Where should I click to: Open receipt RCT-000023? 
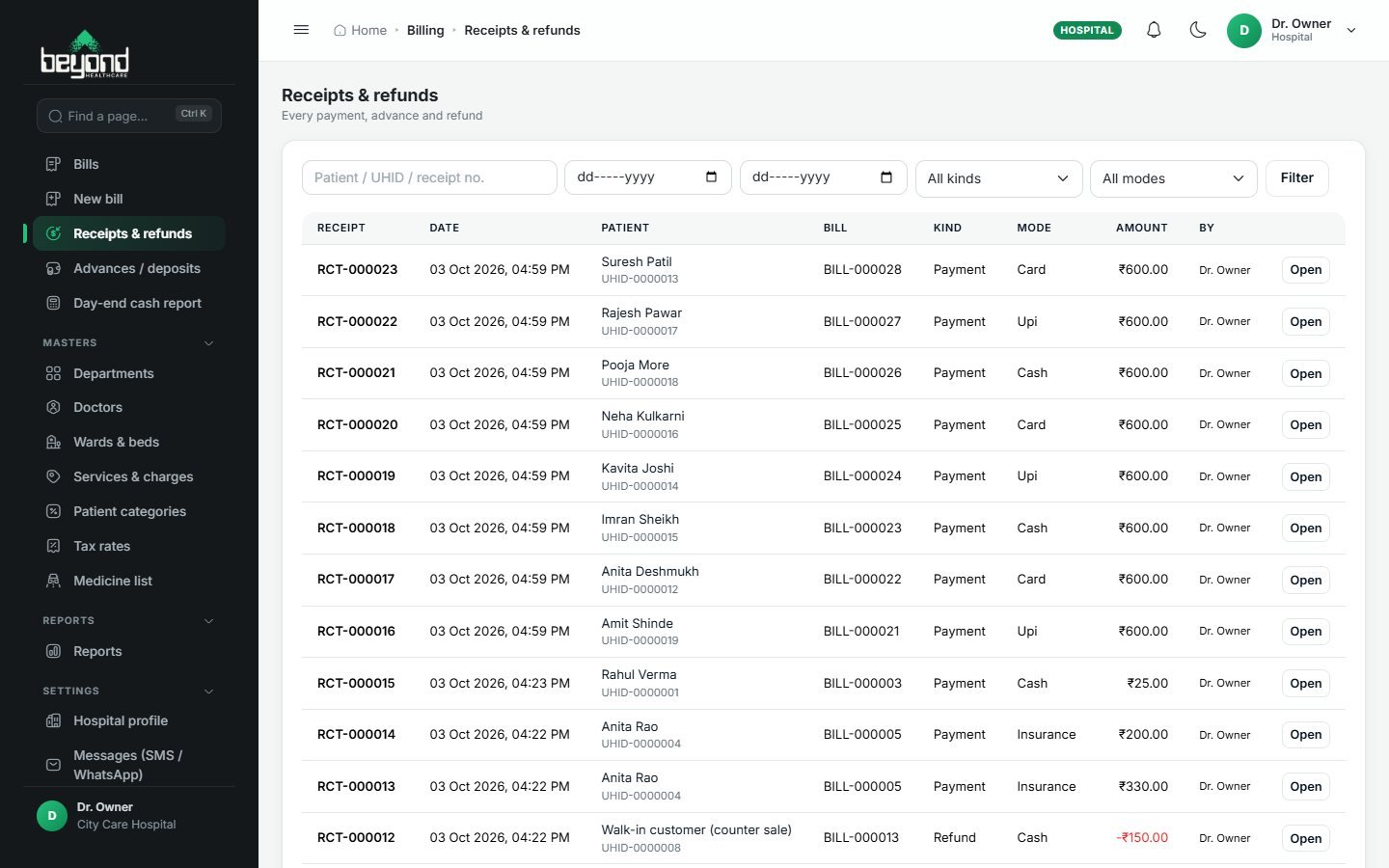point(1306,270)
